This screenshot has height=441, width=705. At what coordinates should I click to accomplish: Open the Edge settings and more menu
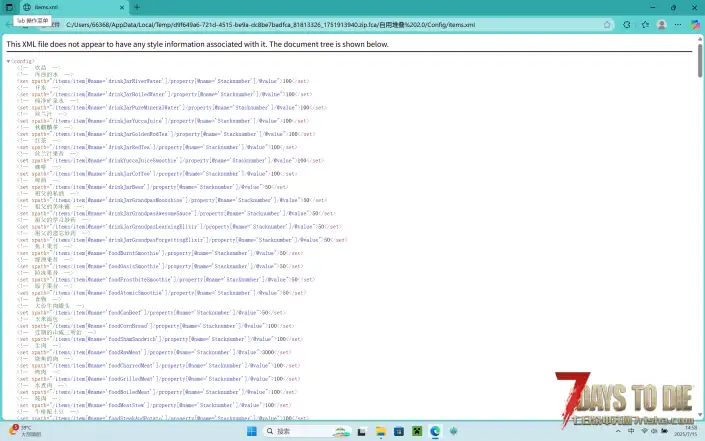click(678, 25)
